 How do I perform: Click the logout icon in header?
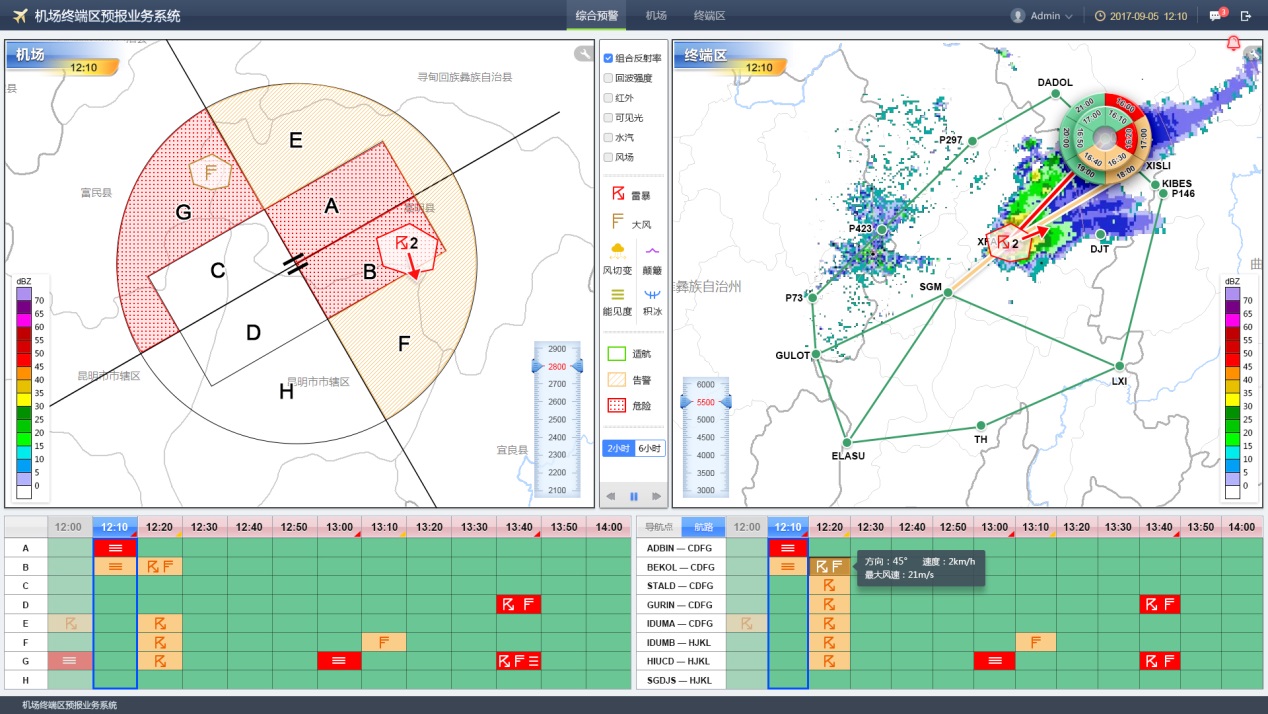tap(1246, 16)
